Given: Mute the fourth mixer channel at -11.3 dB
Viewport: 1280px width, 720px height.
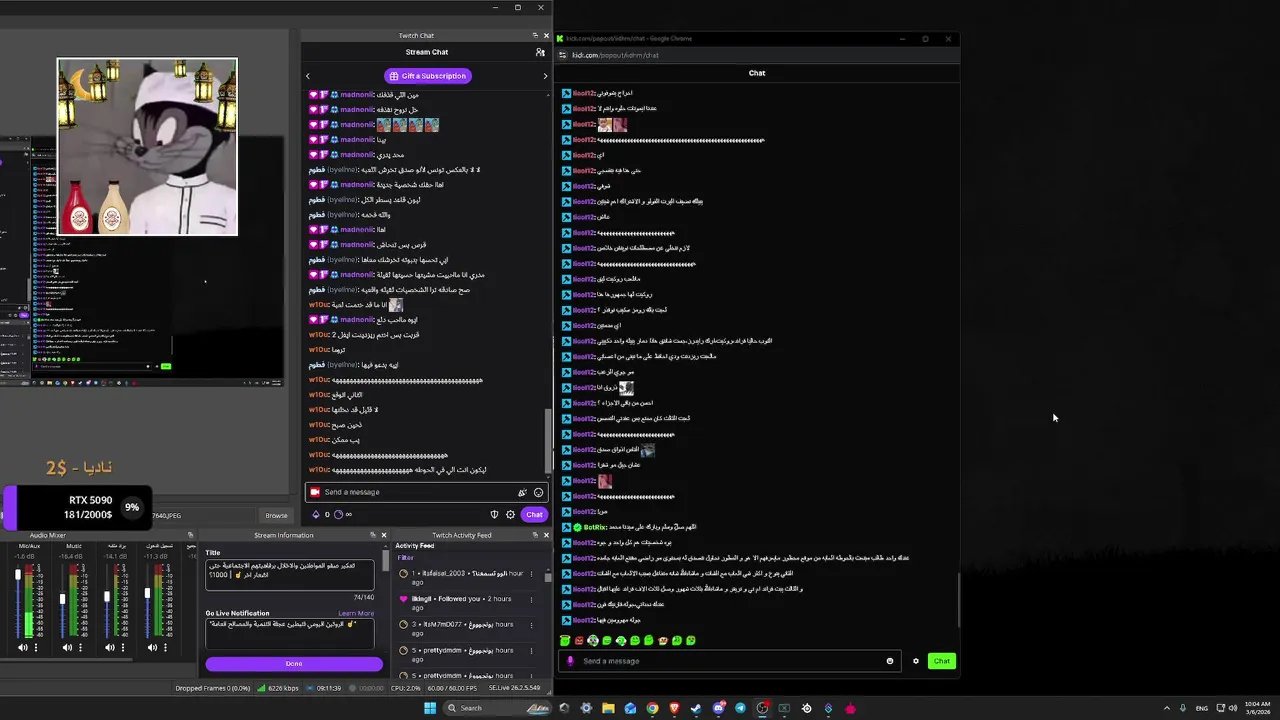Looking at the screenshot, I should click(x=152, y=647).
